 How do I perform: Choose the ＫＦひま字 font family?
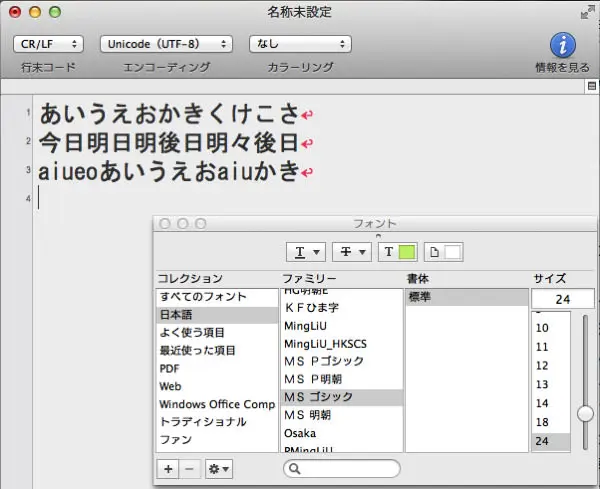coord(341,308)
